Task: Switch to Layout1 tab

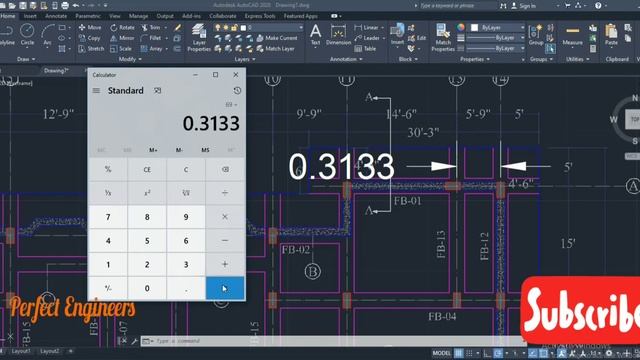Action: coord(20,351)
